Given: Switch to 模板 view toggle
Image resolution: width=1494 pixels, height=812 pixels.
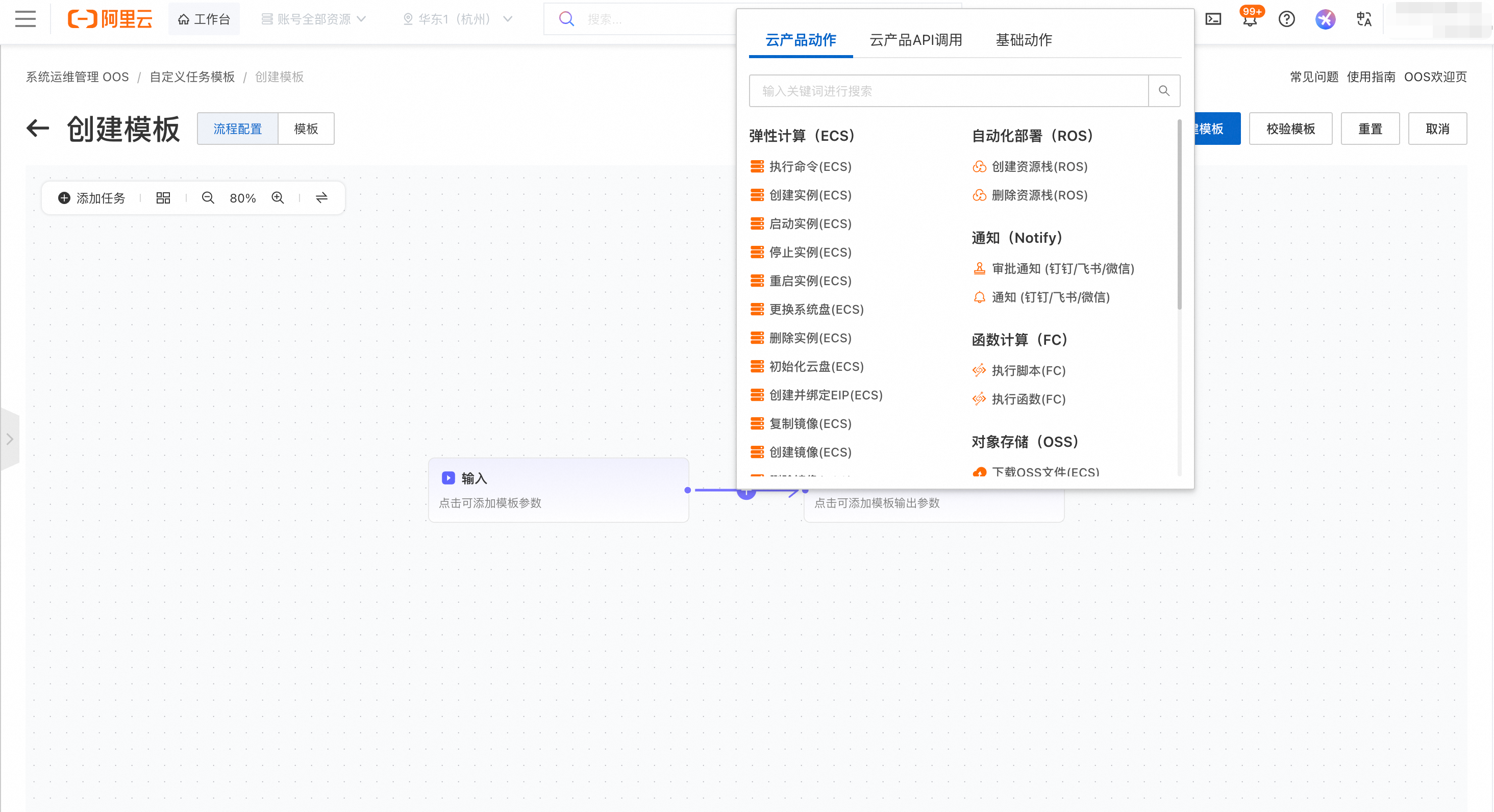Looking at the screenshot, I should pos(306,129).
